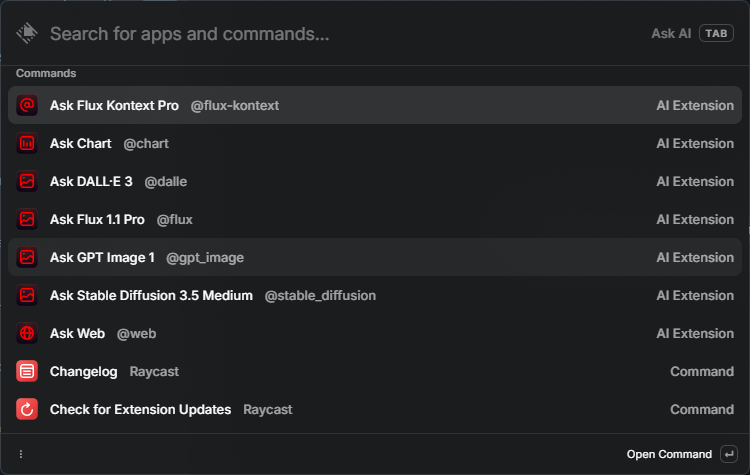Click the Ask GPT Image 1 image icon
Viewport: 750px width, 475px height.
tap(27, 257)
